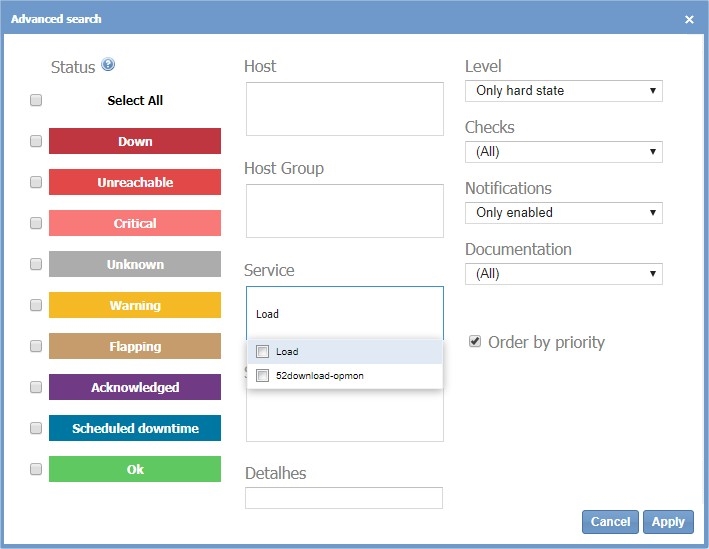Enable the Critical status checkbox
The height and width of the screenshot is (549, 709).
click(36, 223)
